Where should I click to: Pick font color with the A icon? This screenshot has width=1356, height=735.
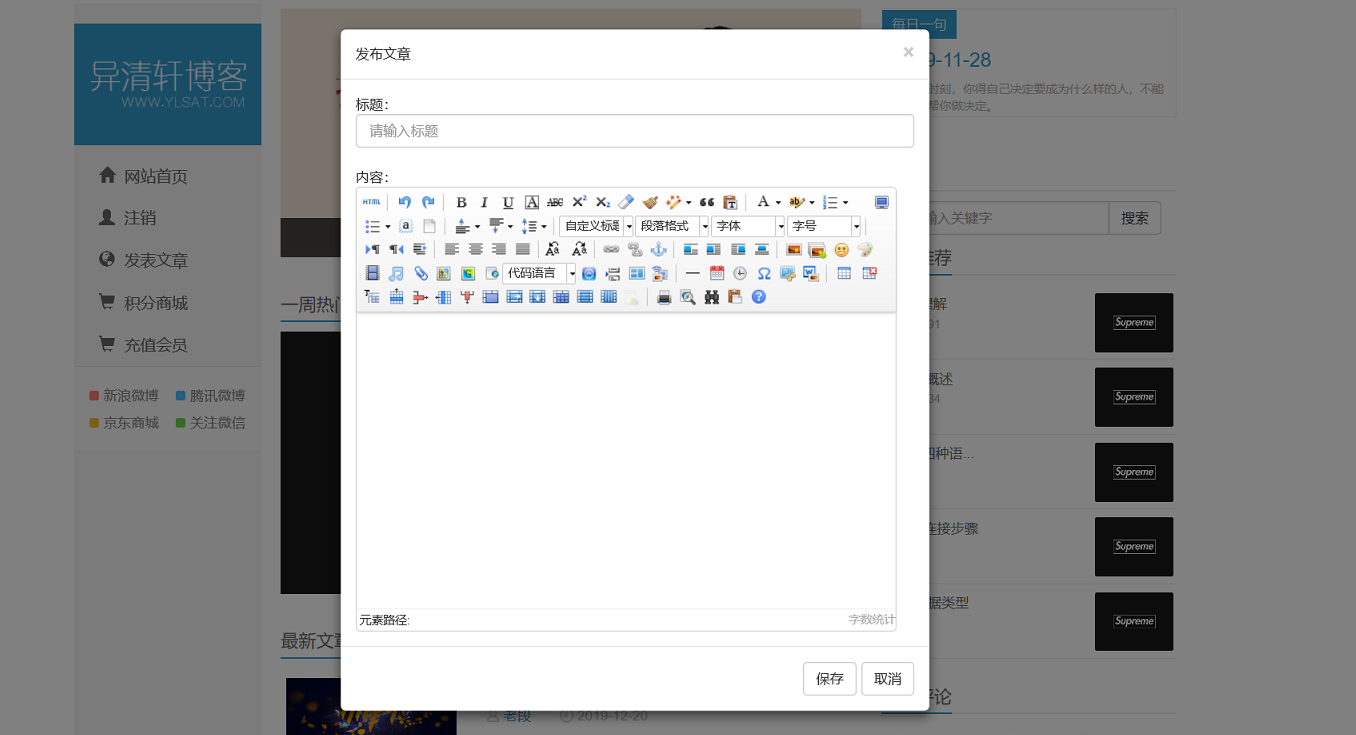[763, 202]
